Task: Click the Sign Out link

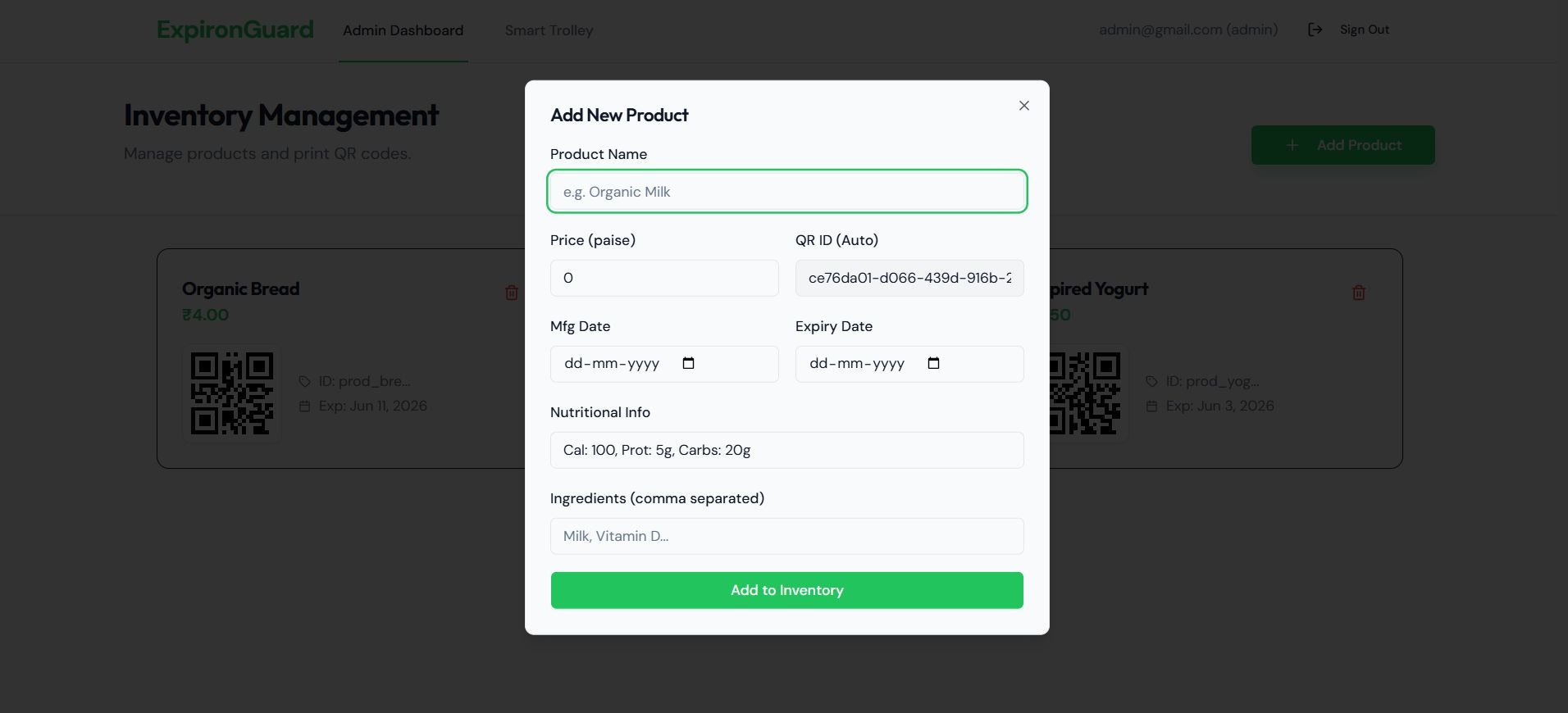Action: point(1364,30)
